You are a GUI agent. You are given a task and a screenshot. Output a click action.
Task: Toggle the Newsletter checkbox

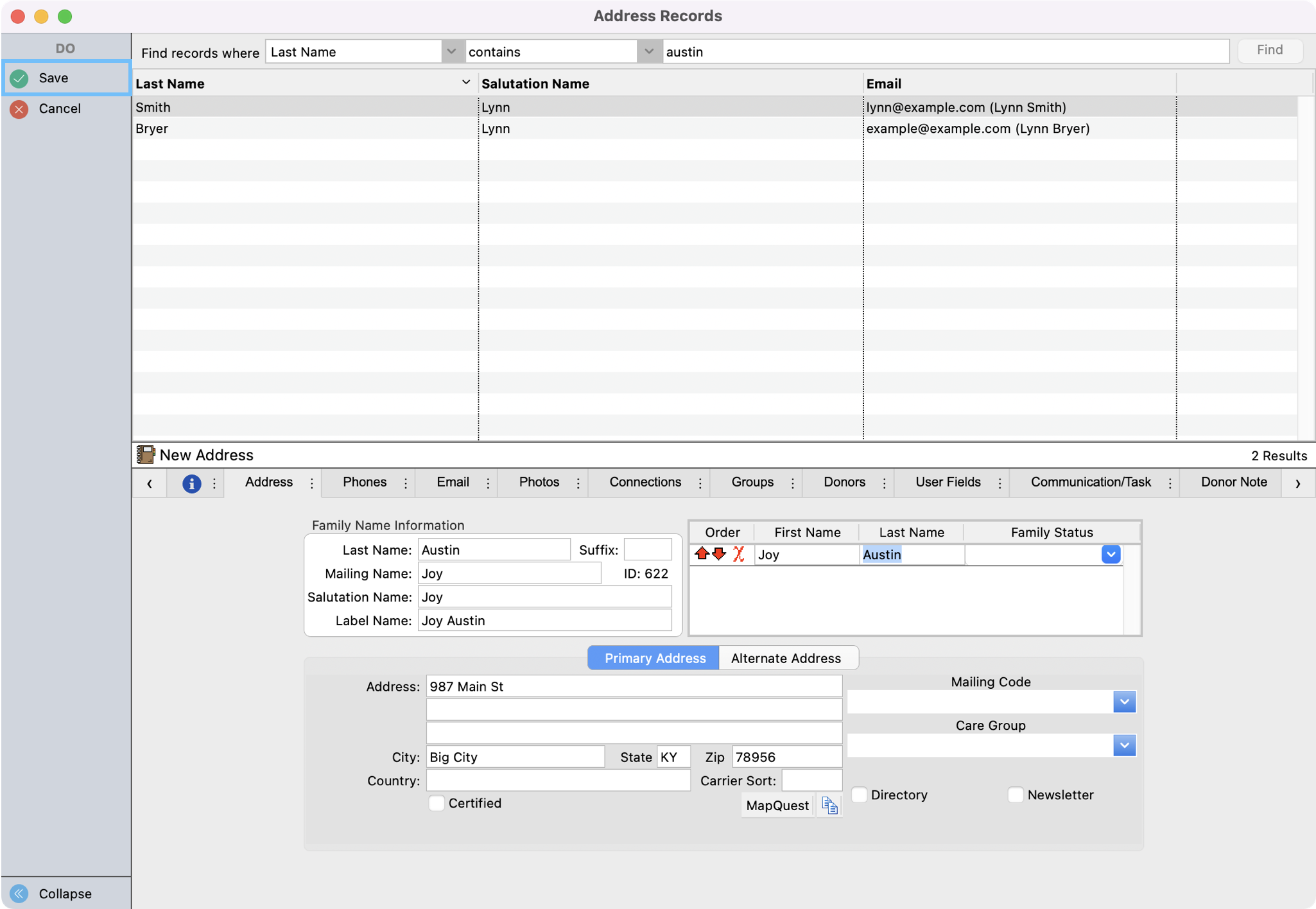coord(1015,795)
